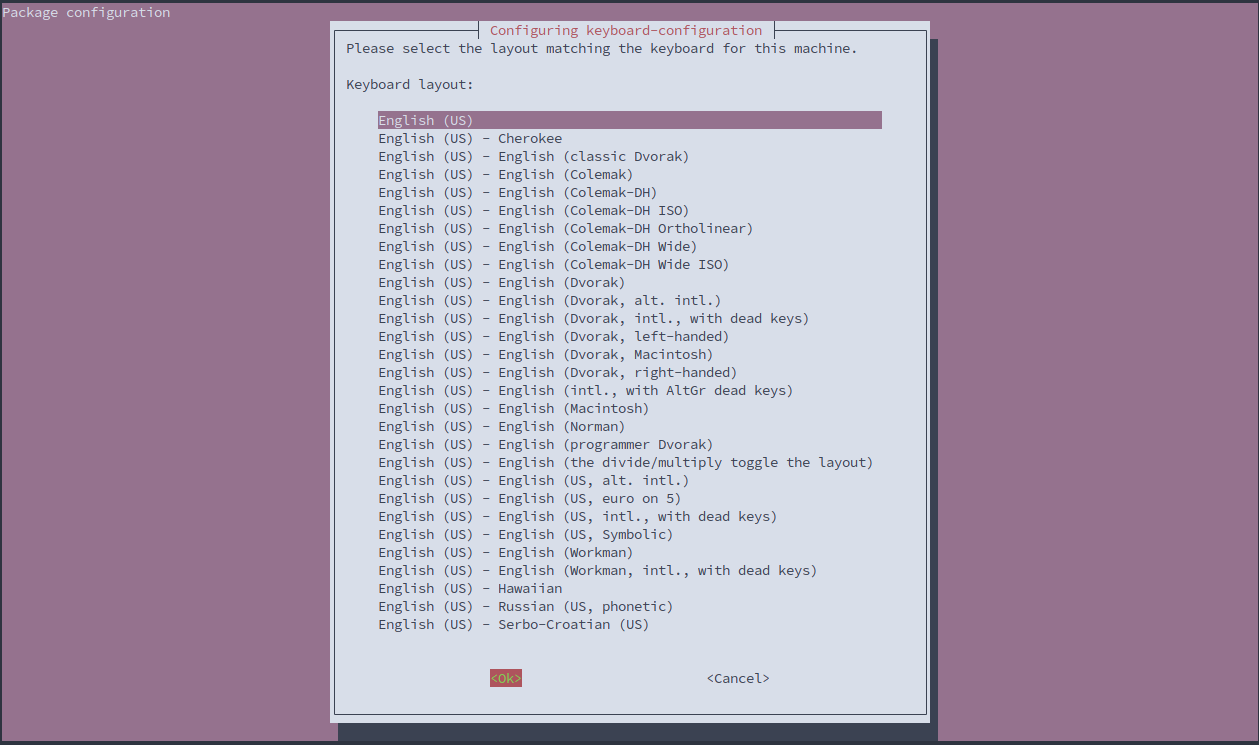Pick the English (Workman) layout
The height and width of the screenshot is (745, 1259).
click(x=505, y=552)
